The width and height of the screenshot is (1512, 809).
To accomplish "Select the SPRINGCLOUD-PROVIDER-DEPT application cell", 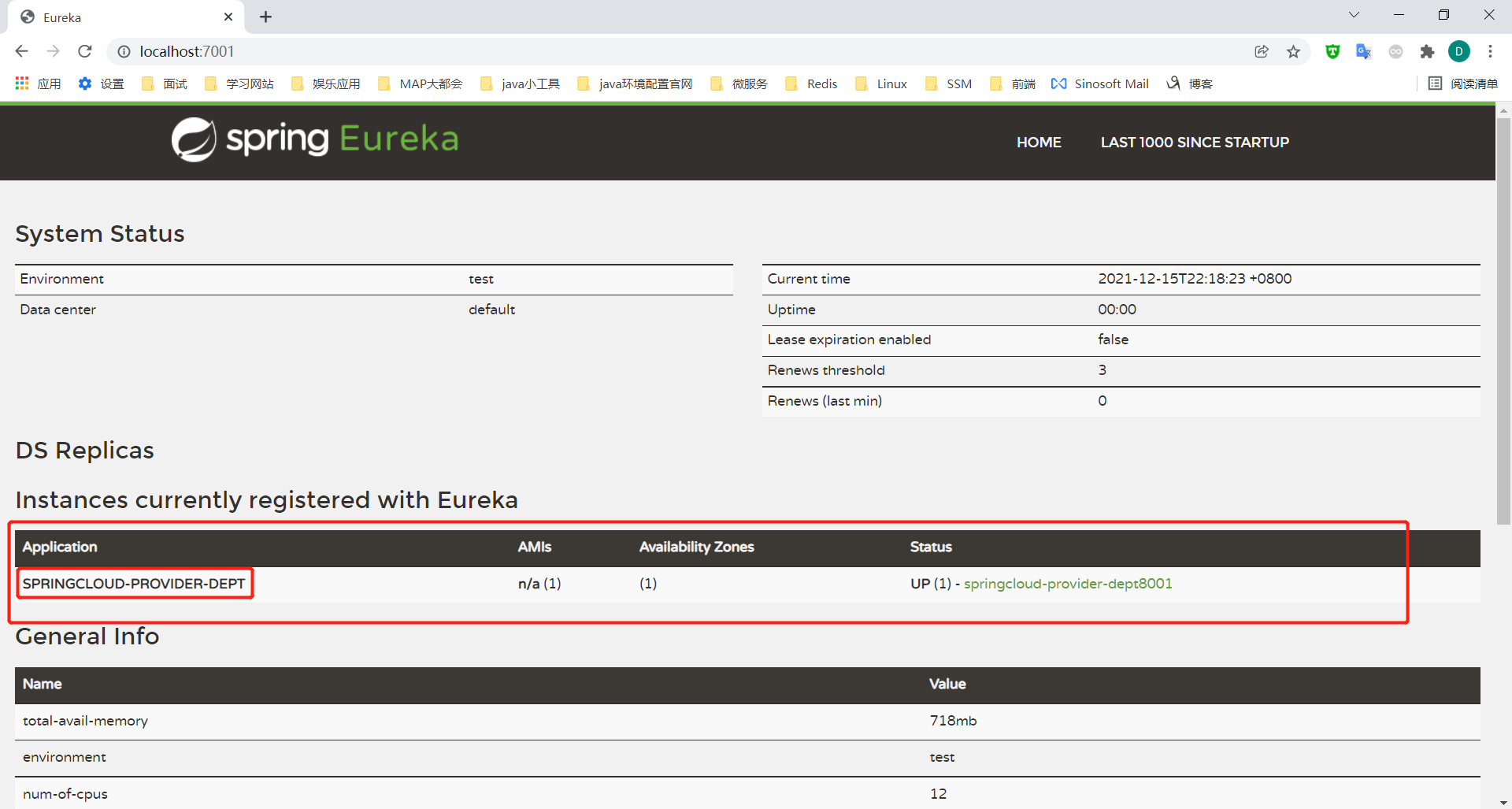I will [x=134, y=584].
